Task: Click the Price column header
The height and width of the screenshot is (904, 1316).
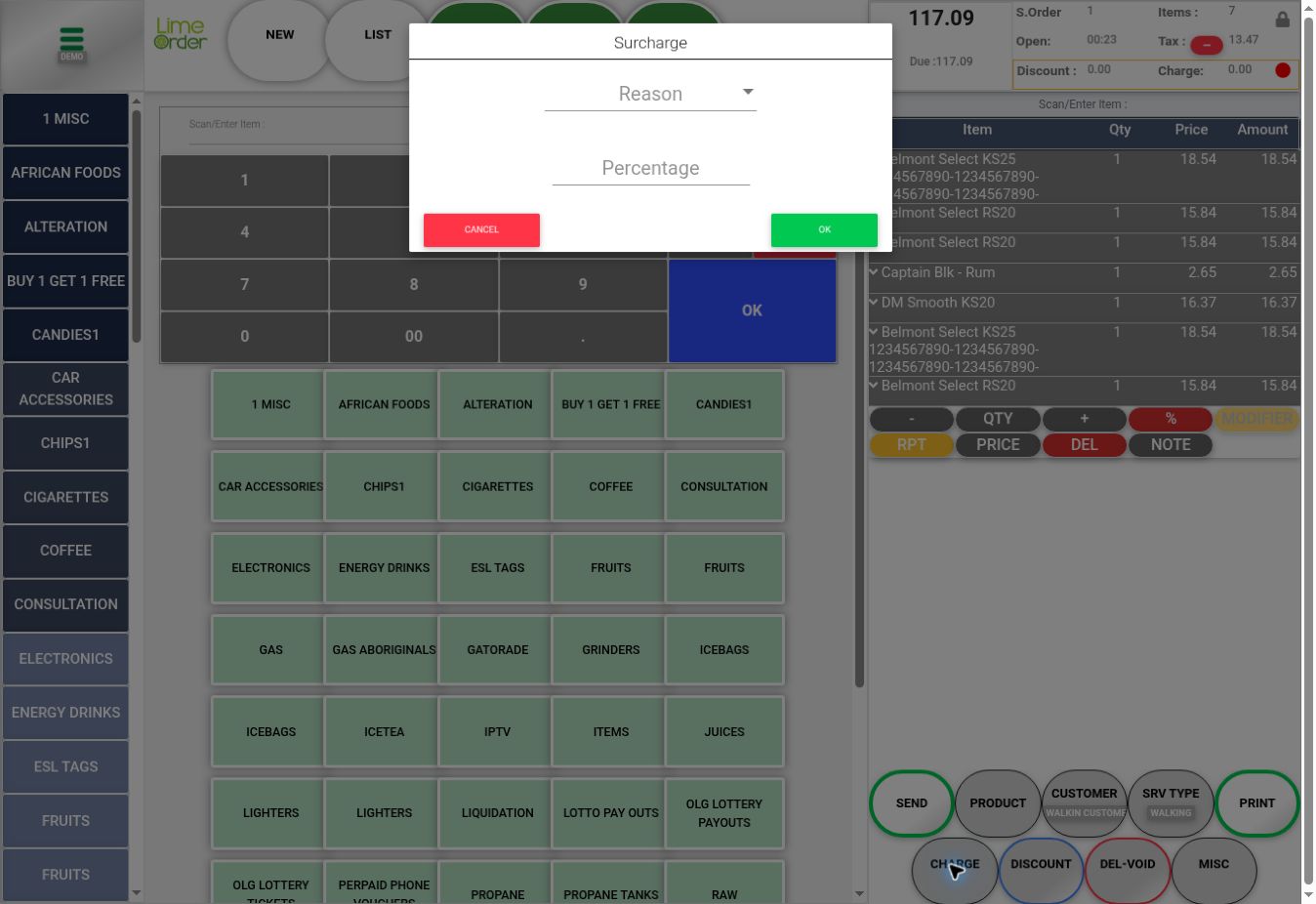Action: click(1191, 130)
